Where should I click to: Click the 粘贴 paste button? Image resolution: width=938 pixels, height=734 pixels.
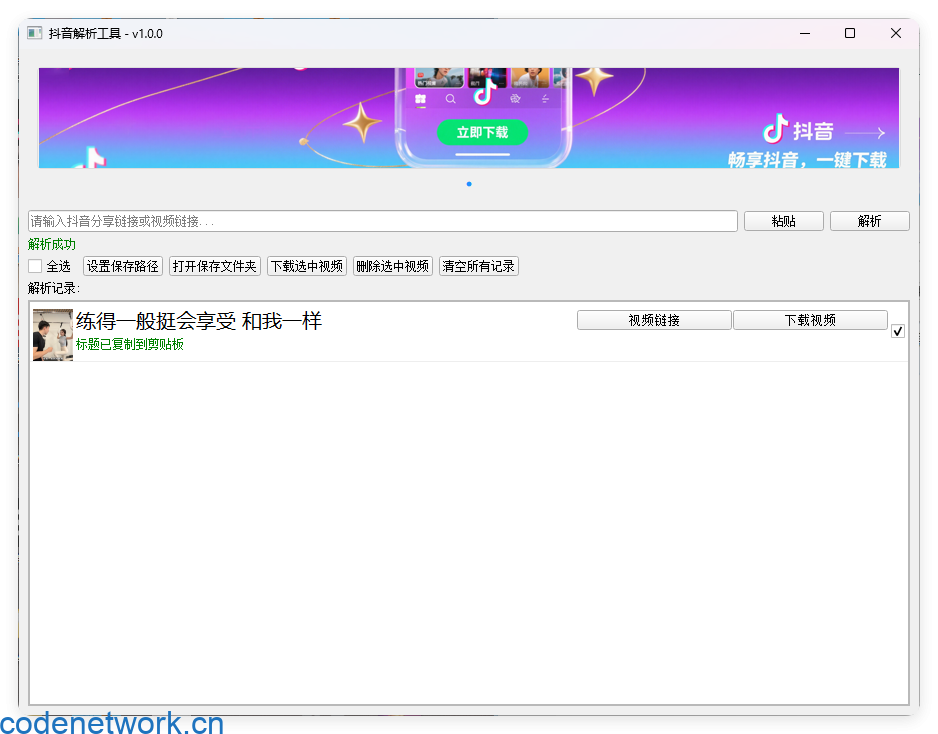784,221
